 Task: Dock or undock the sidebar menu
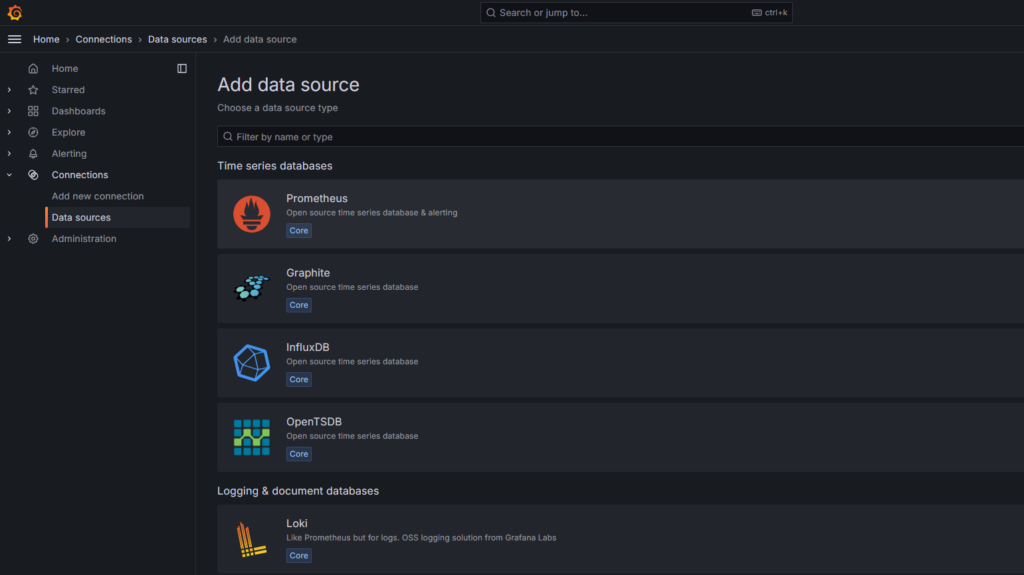pyautogui.click(x=182, y=69)
